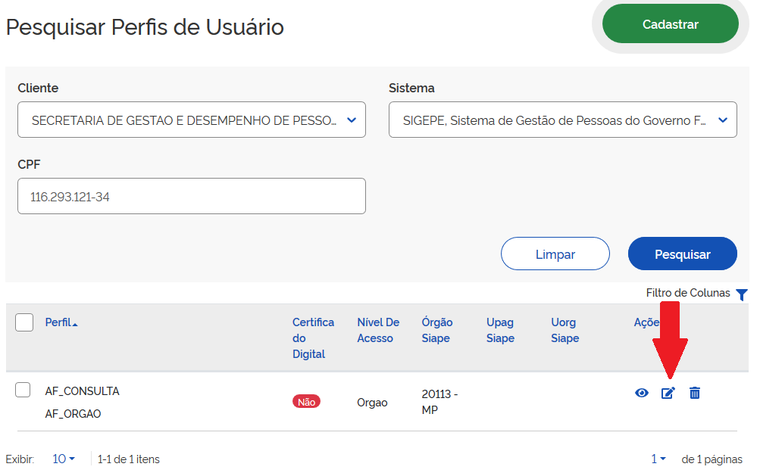This screenshot has height=473, width=760.
Task: Click into the CPF input field
Action: tap(192, 197)
